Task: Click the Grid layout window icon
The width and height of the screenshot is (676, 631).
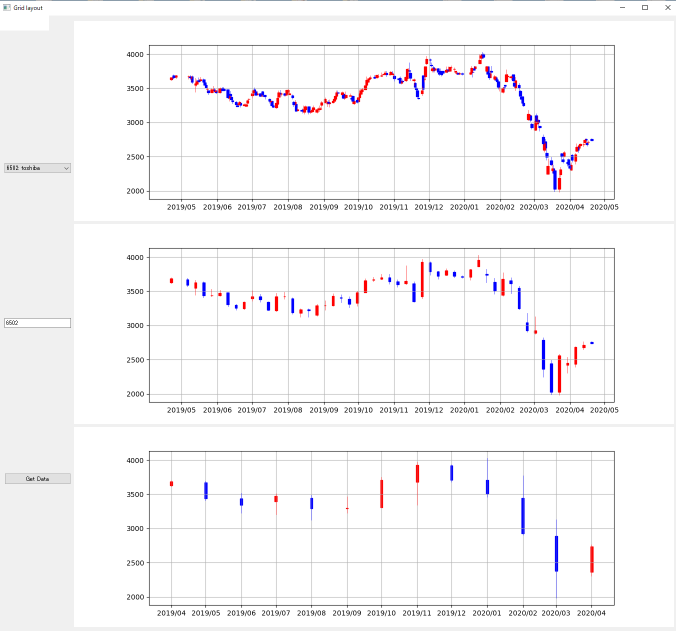Action: coord(6,7)
